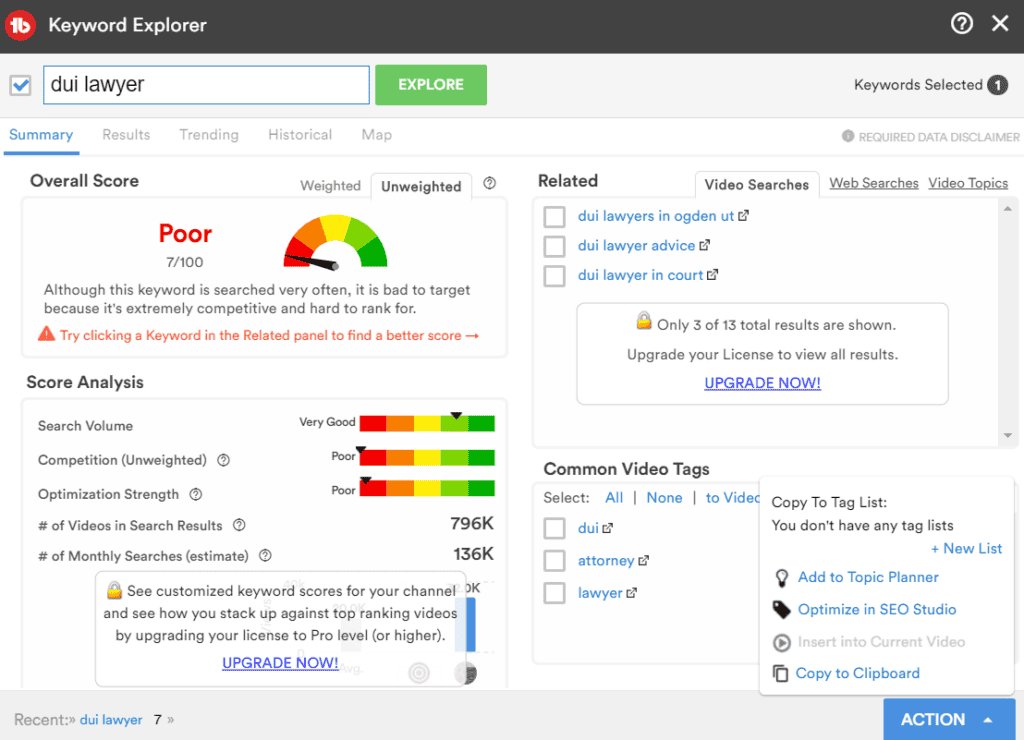Select the attorney tag checkbox
The width and height of the screenshot is (1024, 740).
554,560
